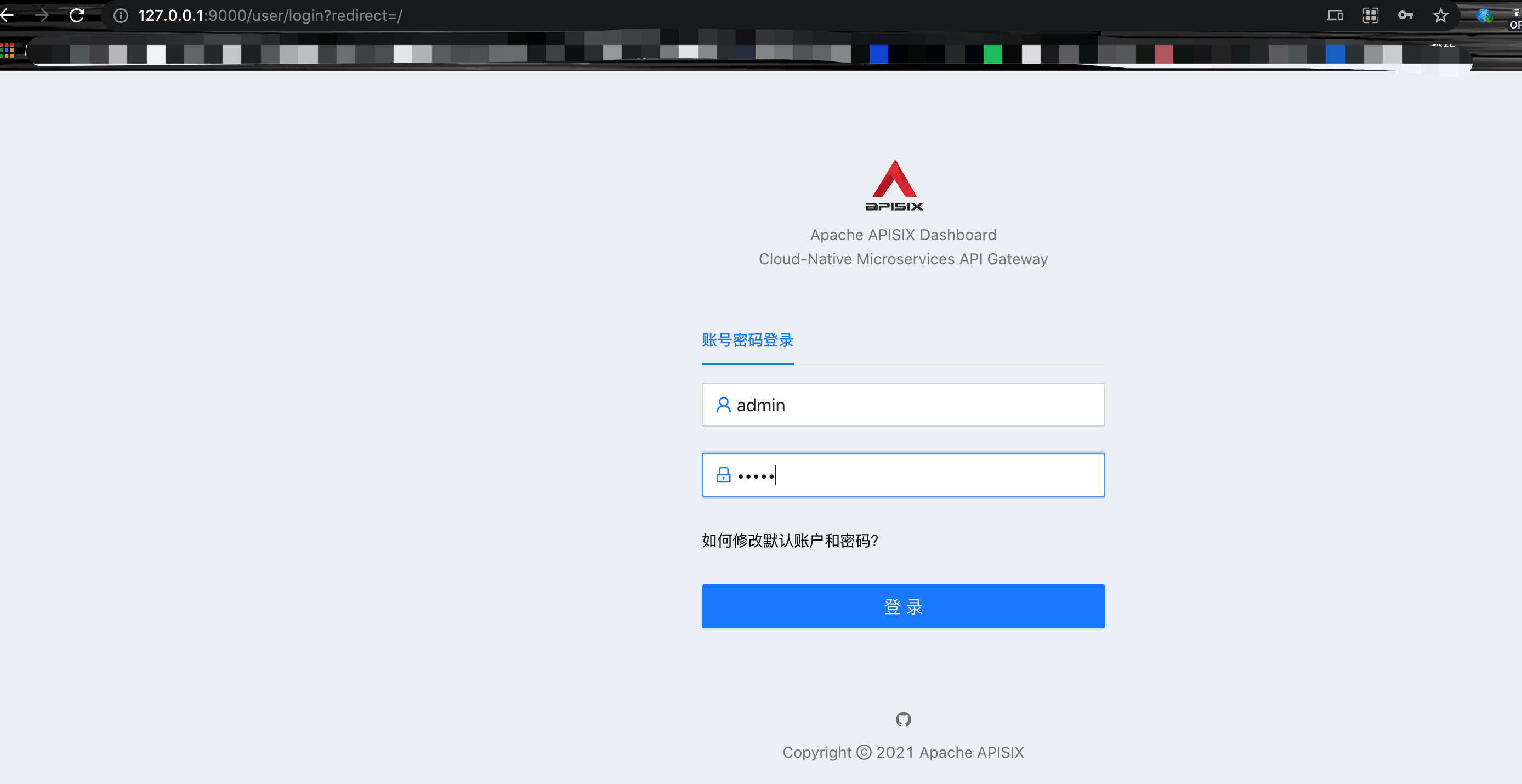Click the GitHub icon in the footer

903,719
